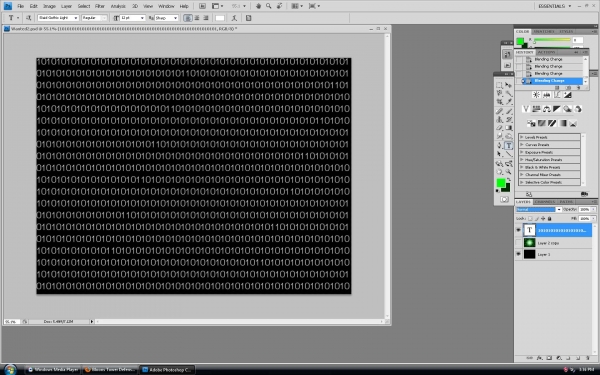Screen dimensions: 600x375
Task: Add a Vibrance adjustment
Action: coord(526,109)
